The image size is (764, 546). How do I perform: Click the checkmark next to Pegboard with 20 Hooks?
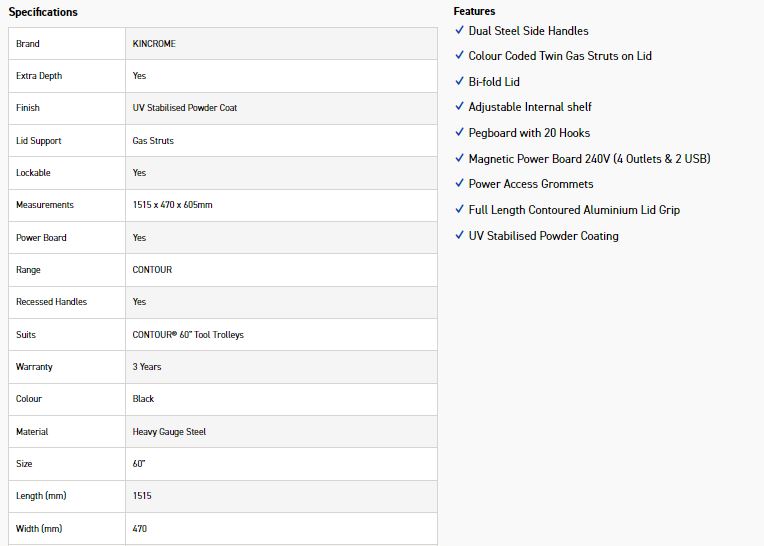coord(459,132)
